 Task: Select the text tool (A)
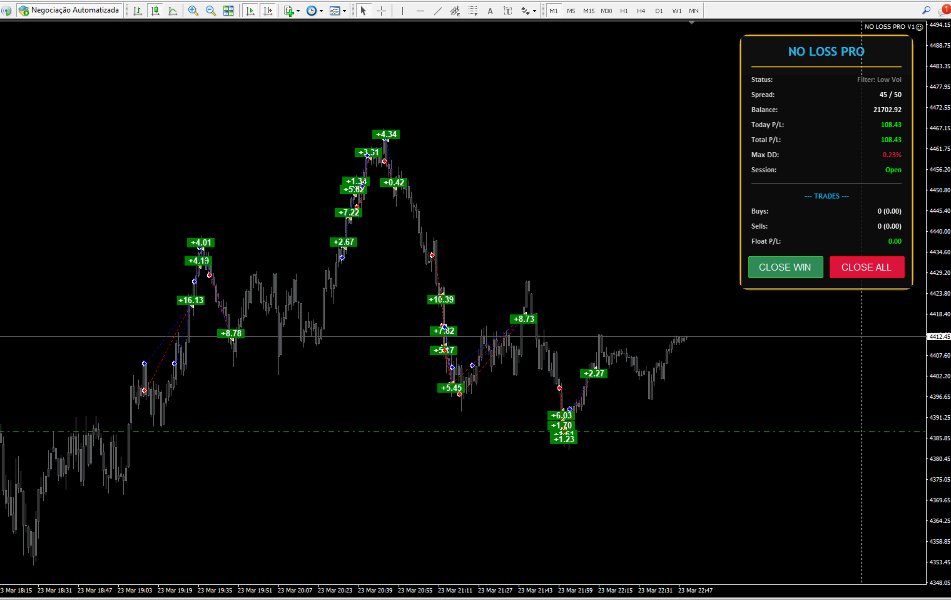click(x=490, y=10)
